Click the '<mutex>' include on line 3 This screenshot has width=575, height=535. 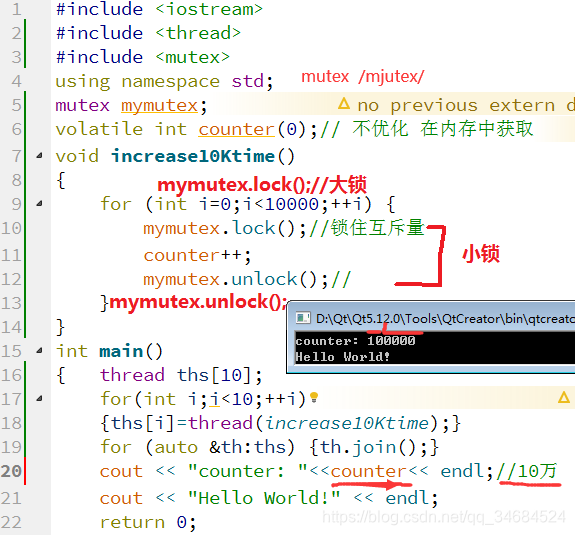[x=193, y=57]
